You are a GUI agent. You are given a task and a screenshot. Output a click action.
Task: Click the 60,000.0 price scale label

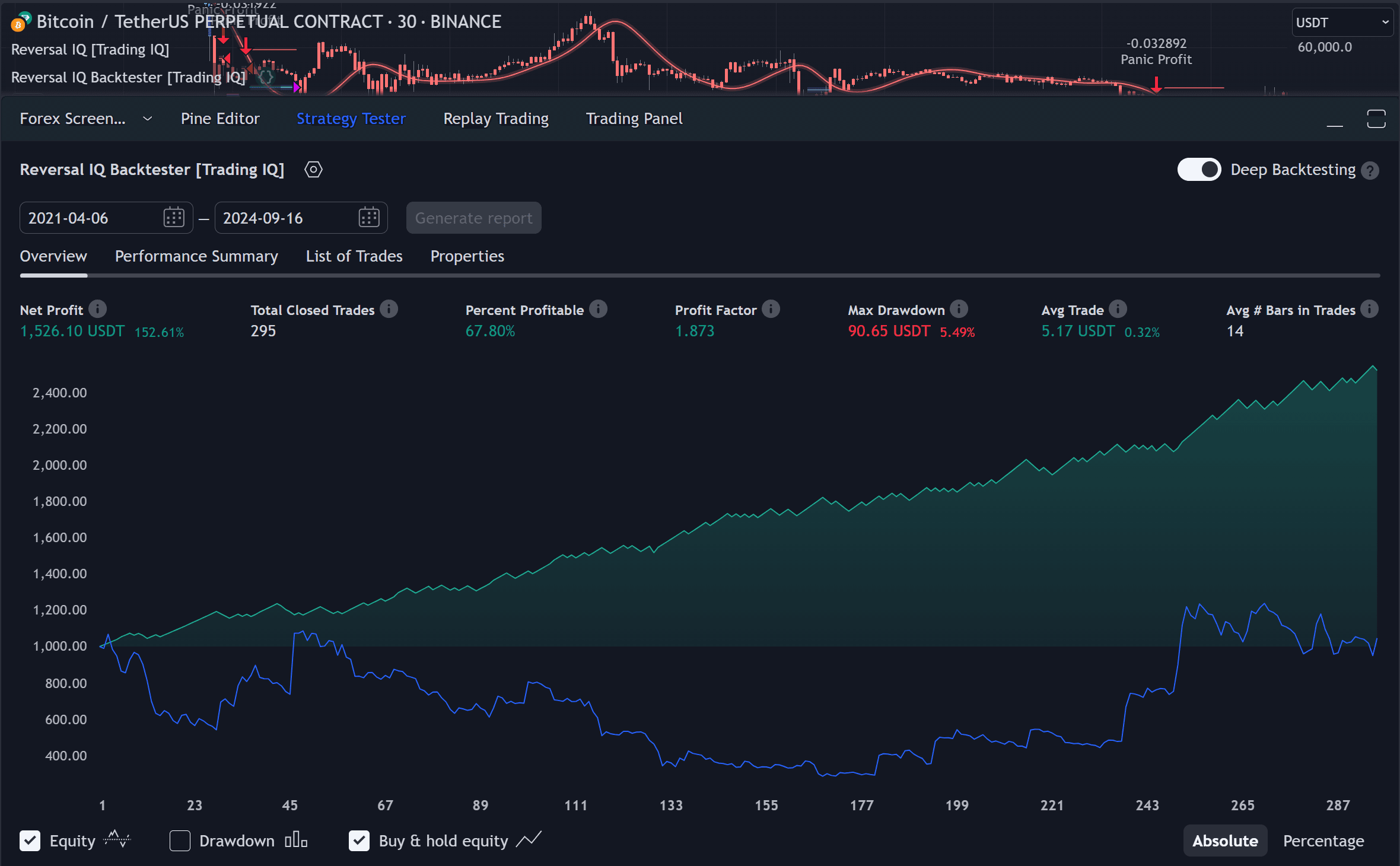click(1325, 47)
